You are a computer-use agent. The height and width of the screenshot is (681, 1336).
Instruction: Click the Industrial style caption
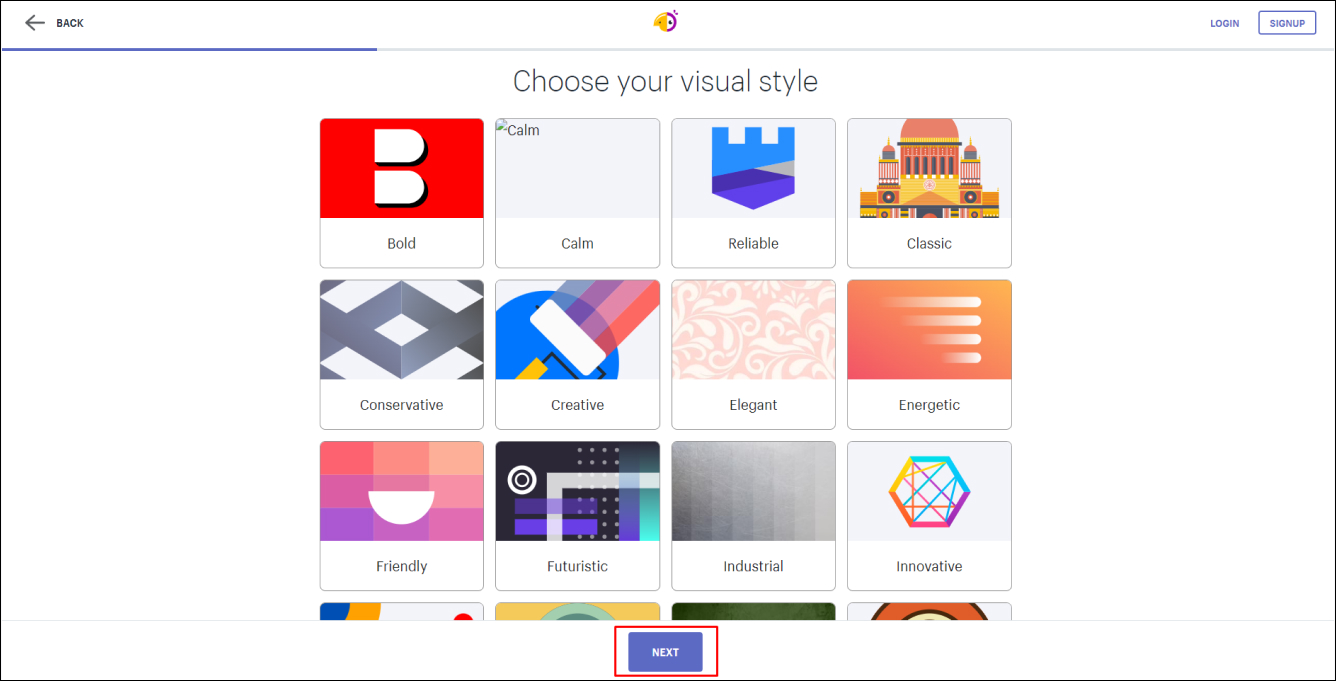point(753,566)
